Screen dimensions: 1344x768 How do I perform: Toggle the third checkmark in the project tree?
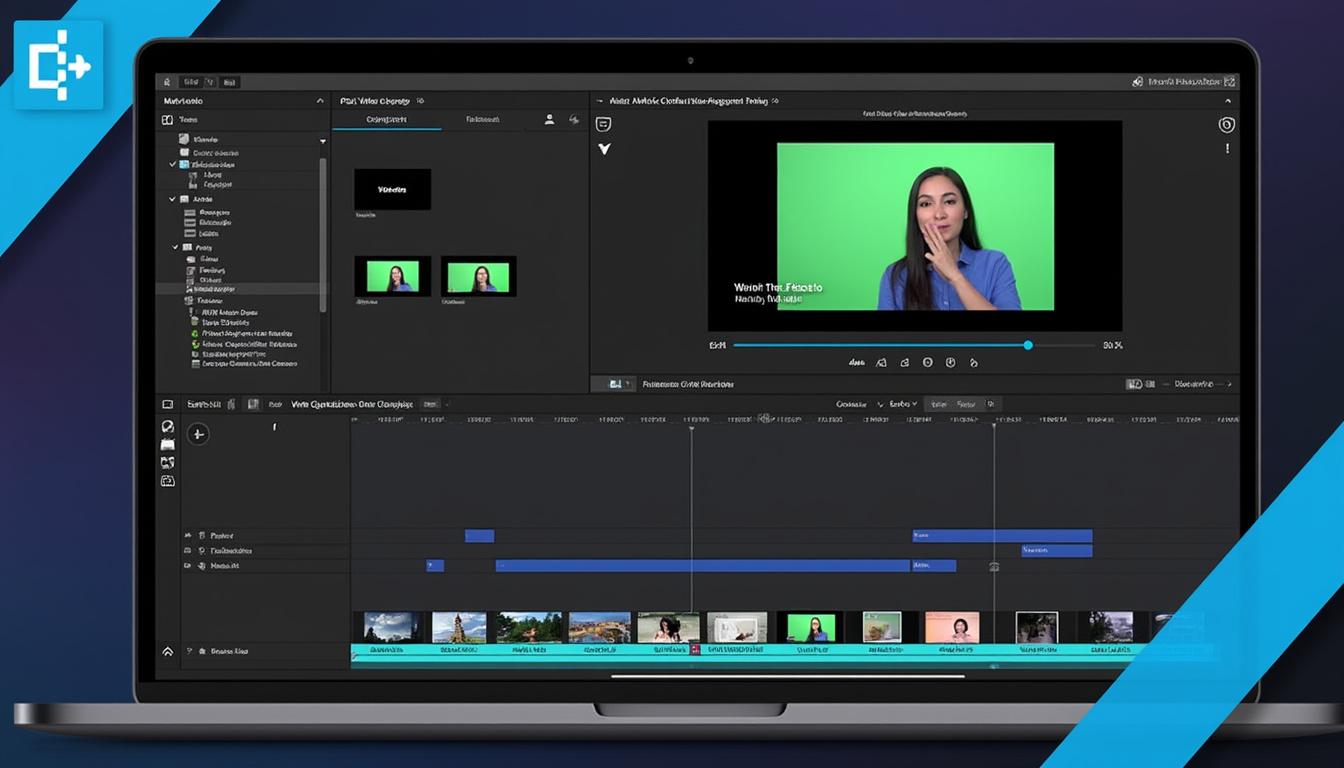176,247
